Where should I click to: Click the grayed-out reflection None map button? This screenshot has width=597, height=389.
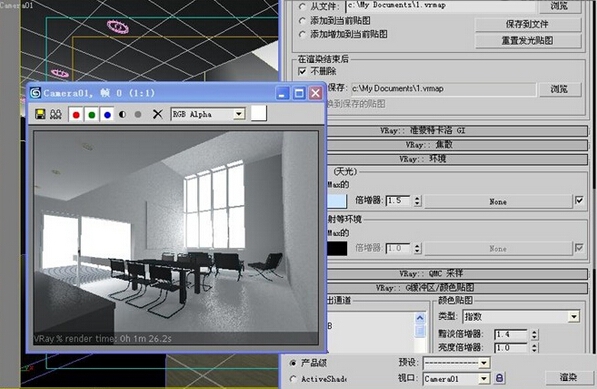[x=498, y=249]
